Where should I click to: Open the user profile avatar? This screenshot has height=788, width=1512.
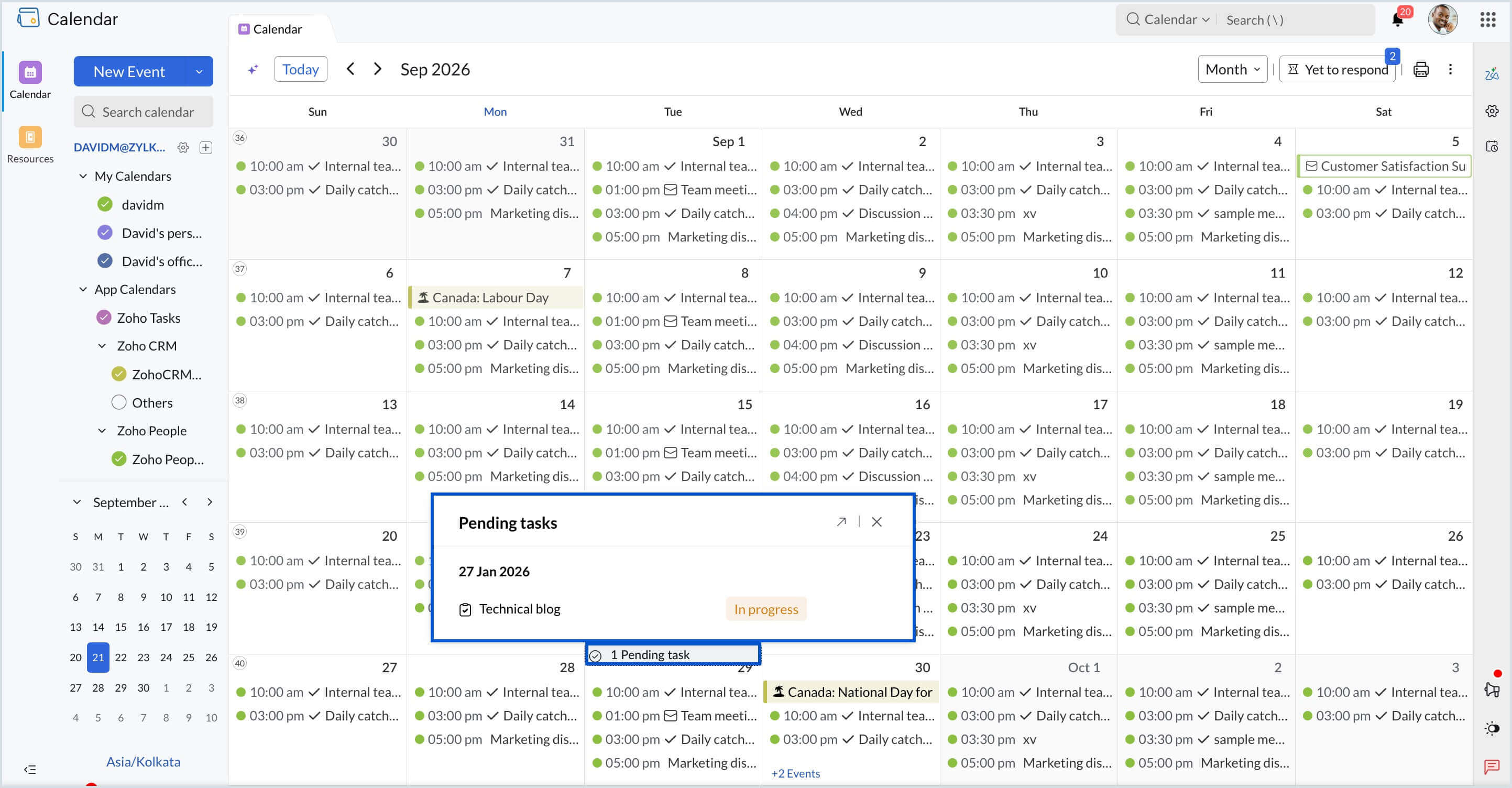[1443, 20]
